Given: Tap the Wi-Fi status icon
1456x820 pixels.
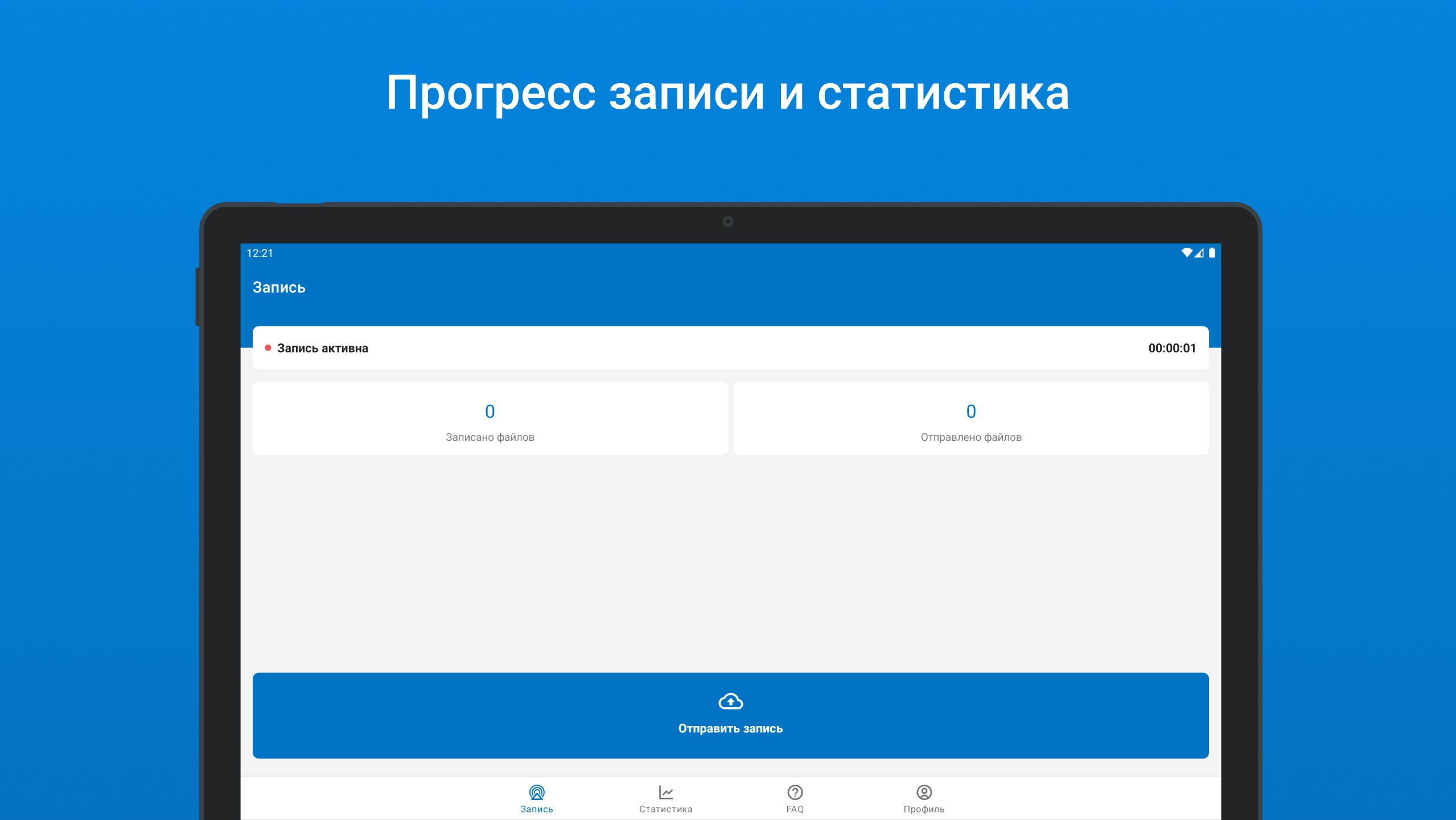Looking at the screenshot, I should pyautogui.click(x=1186, y=253).
